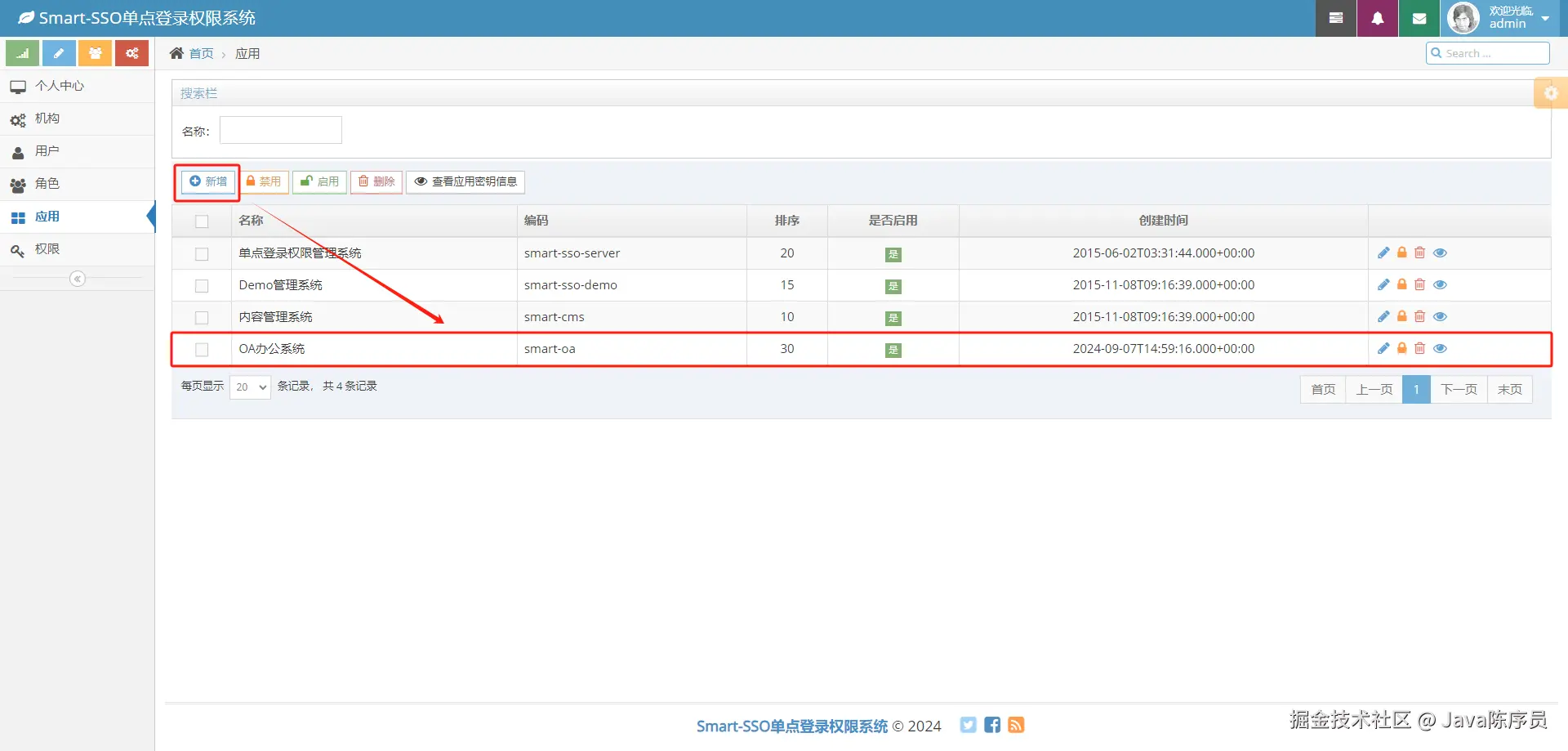This screenshot has width=1568, height=751.
Task: Edit the 单点登录权限管理系统 row
Action: pyautogui.click(x=1383, y=253)
